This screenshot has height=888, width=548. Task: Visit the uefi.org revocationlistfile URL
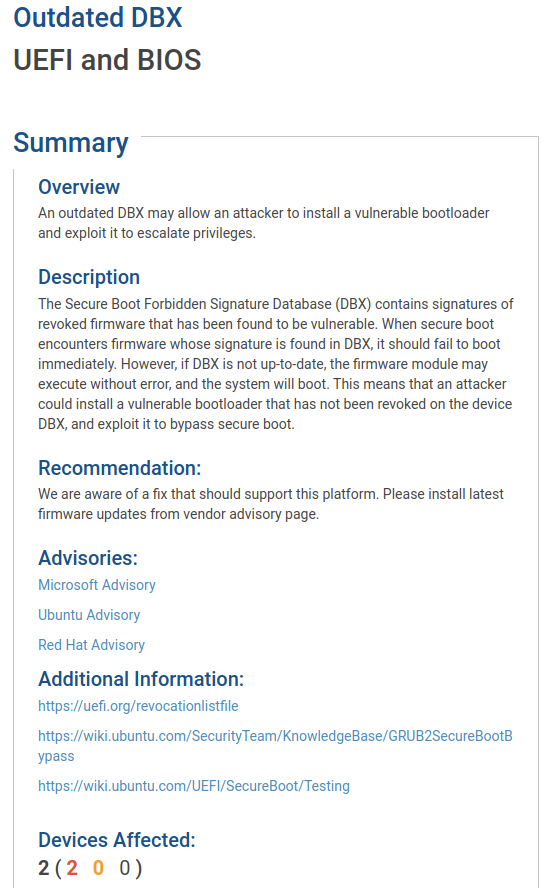[138, 706]
